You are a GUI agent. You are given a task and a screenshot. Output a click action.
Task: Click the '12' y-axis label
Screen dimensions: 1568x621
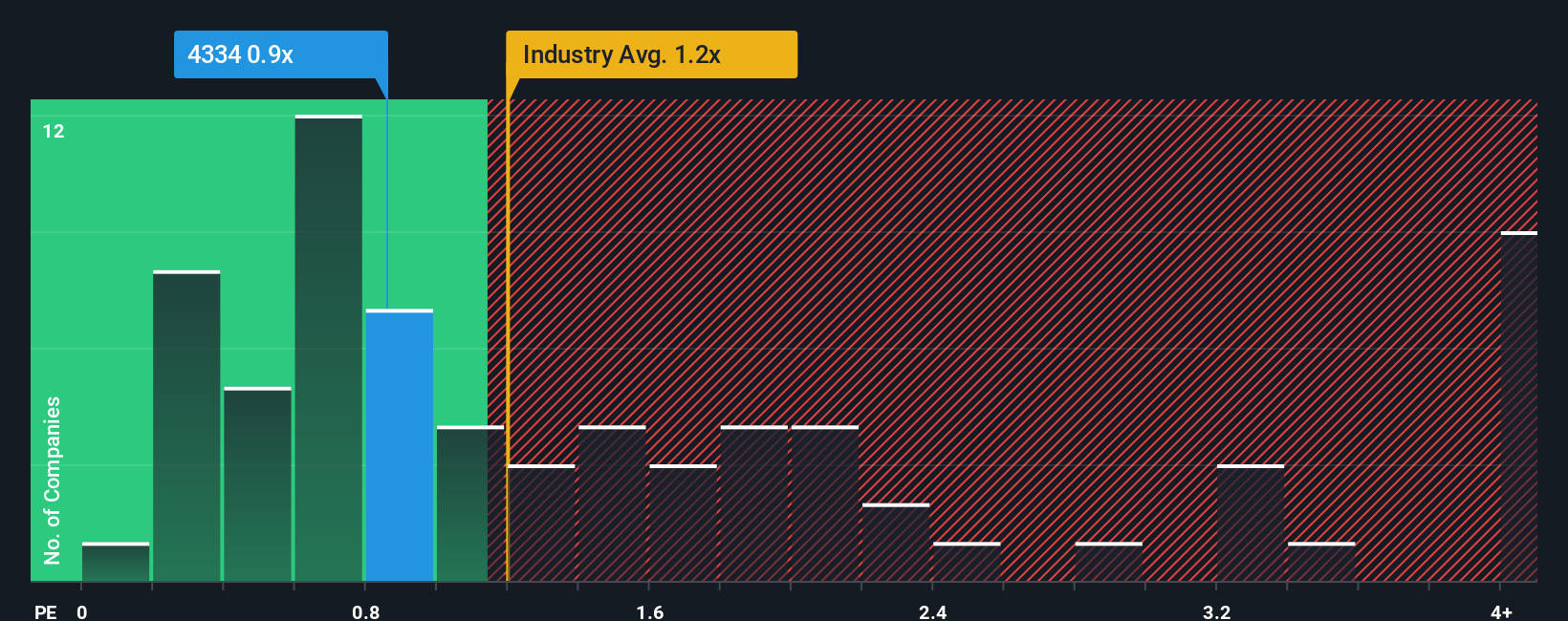(x=54, y=131)
